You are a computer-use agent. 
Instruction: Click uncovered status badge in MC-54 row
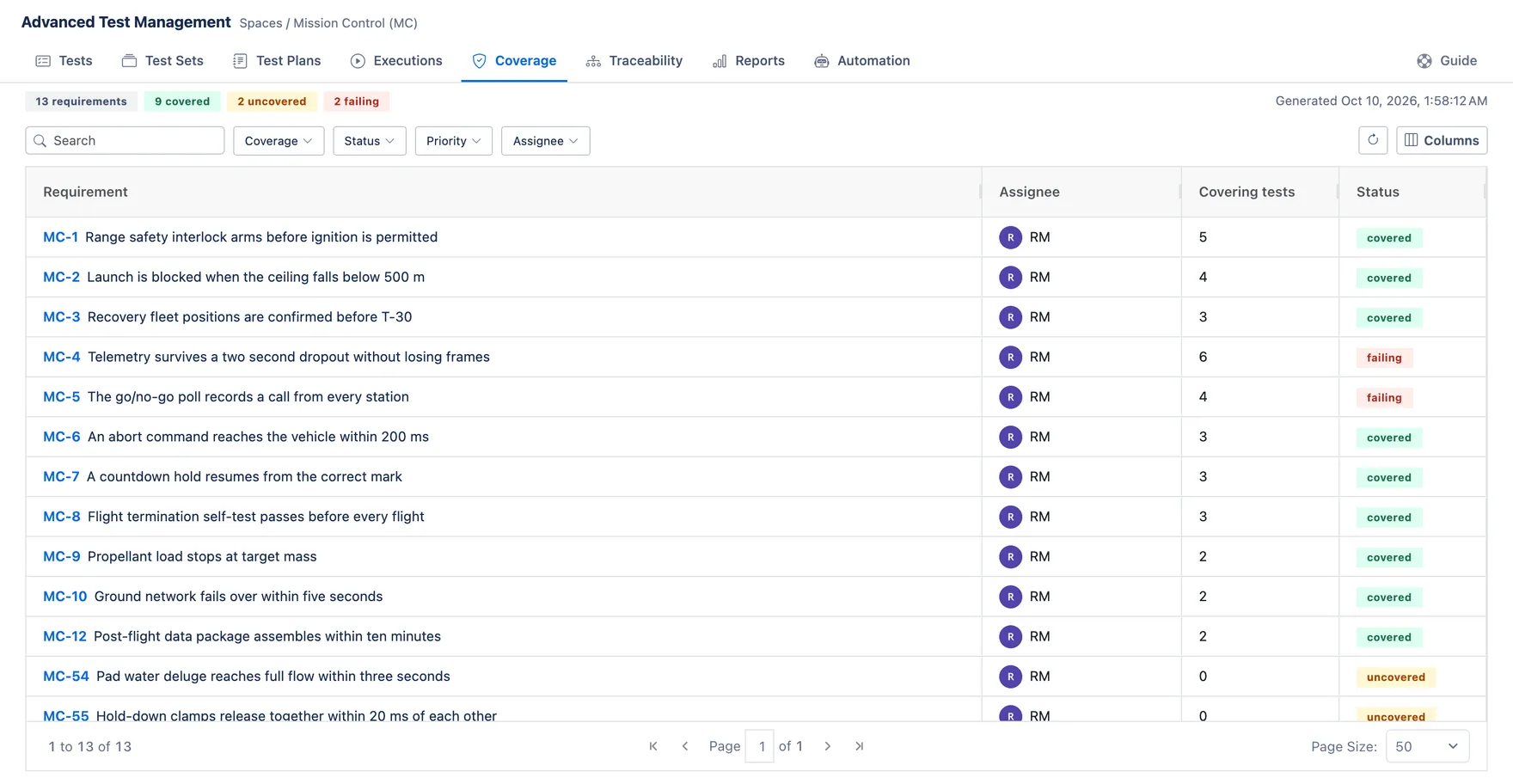1396,677
